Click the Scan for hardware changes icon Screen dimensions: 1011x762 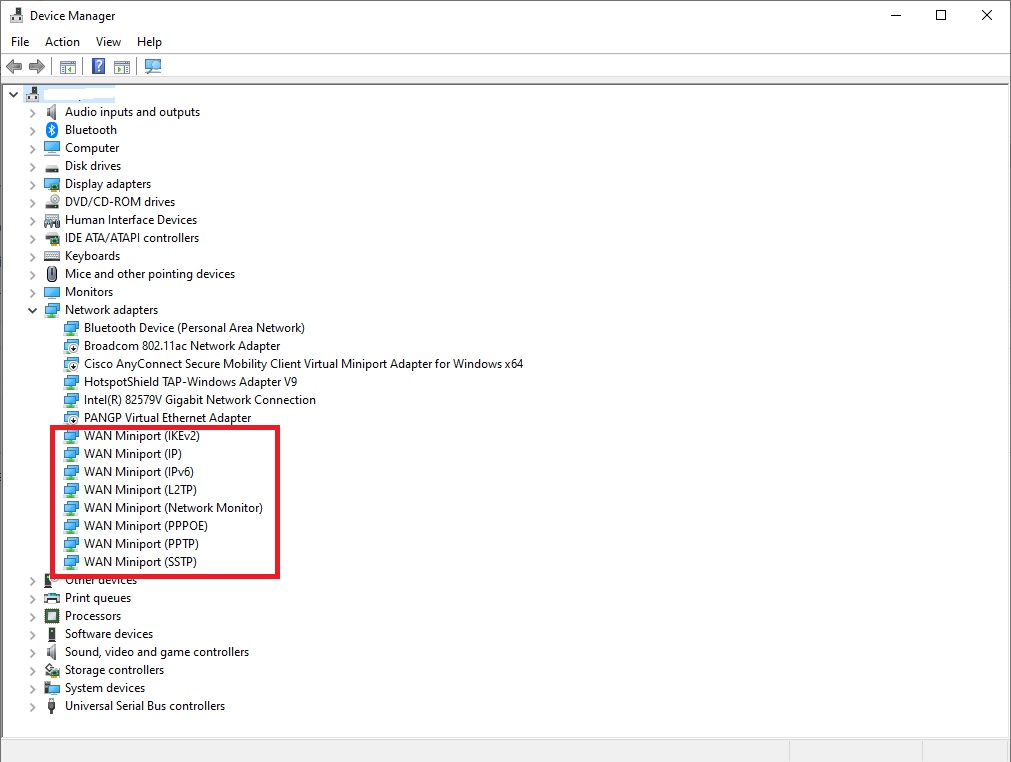153,66
